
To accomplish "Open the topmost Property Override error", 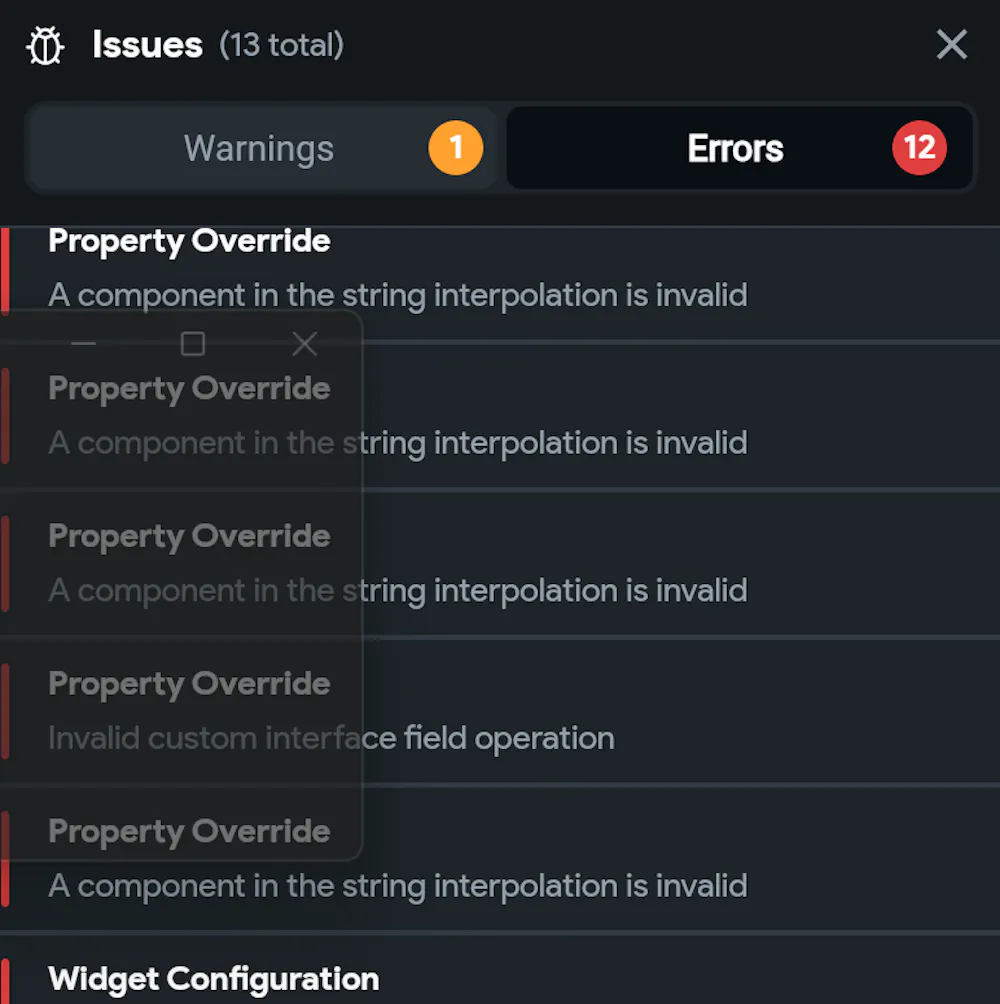I will 500,270.
